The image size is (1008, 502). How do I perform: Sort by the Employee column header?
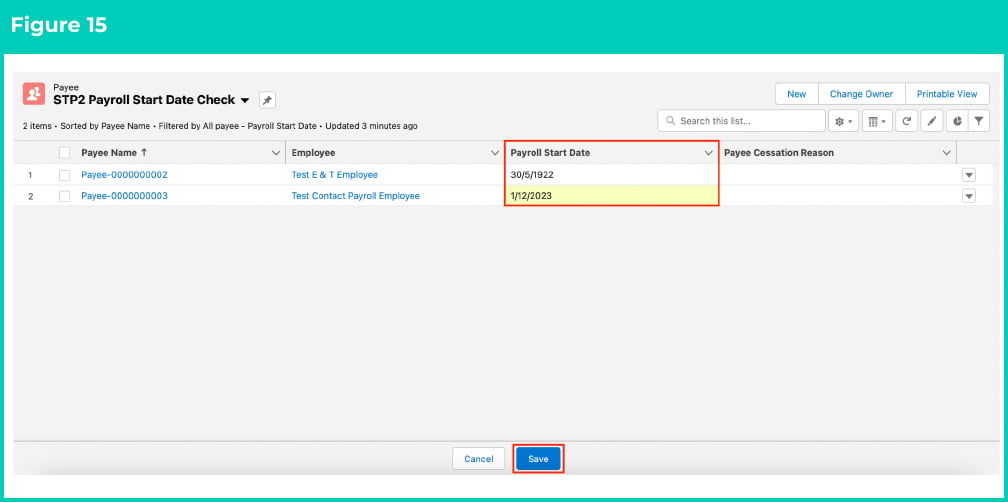[x=313, y=153]
